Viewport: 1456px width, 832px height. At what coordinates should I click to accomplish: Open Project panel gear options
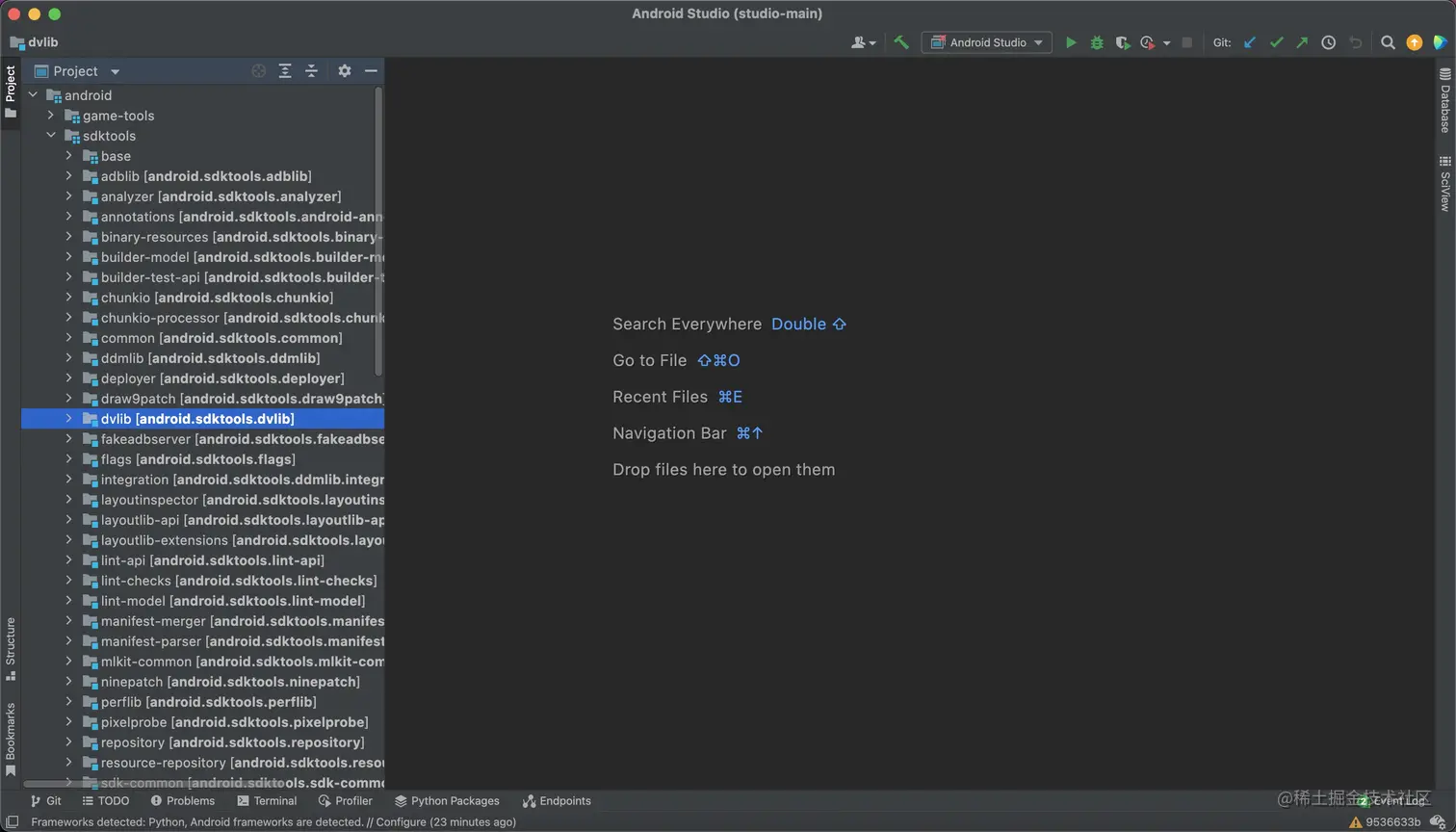point(345,71)
